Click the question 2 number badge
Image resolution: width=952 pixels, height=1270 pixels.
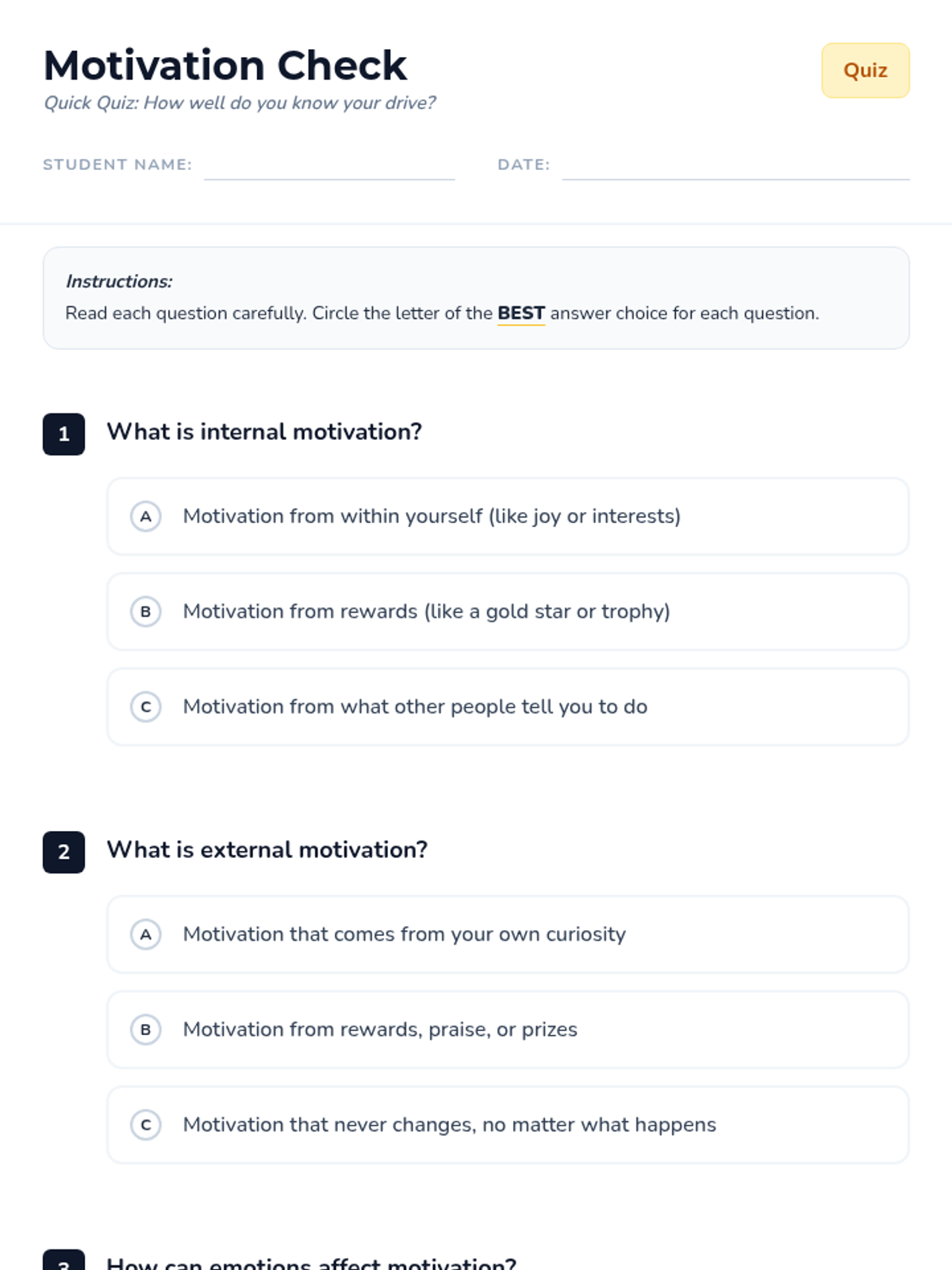pos(63,852)
